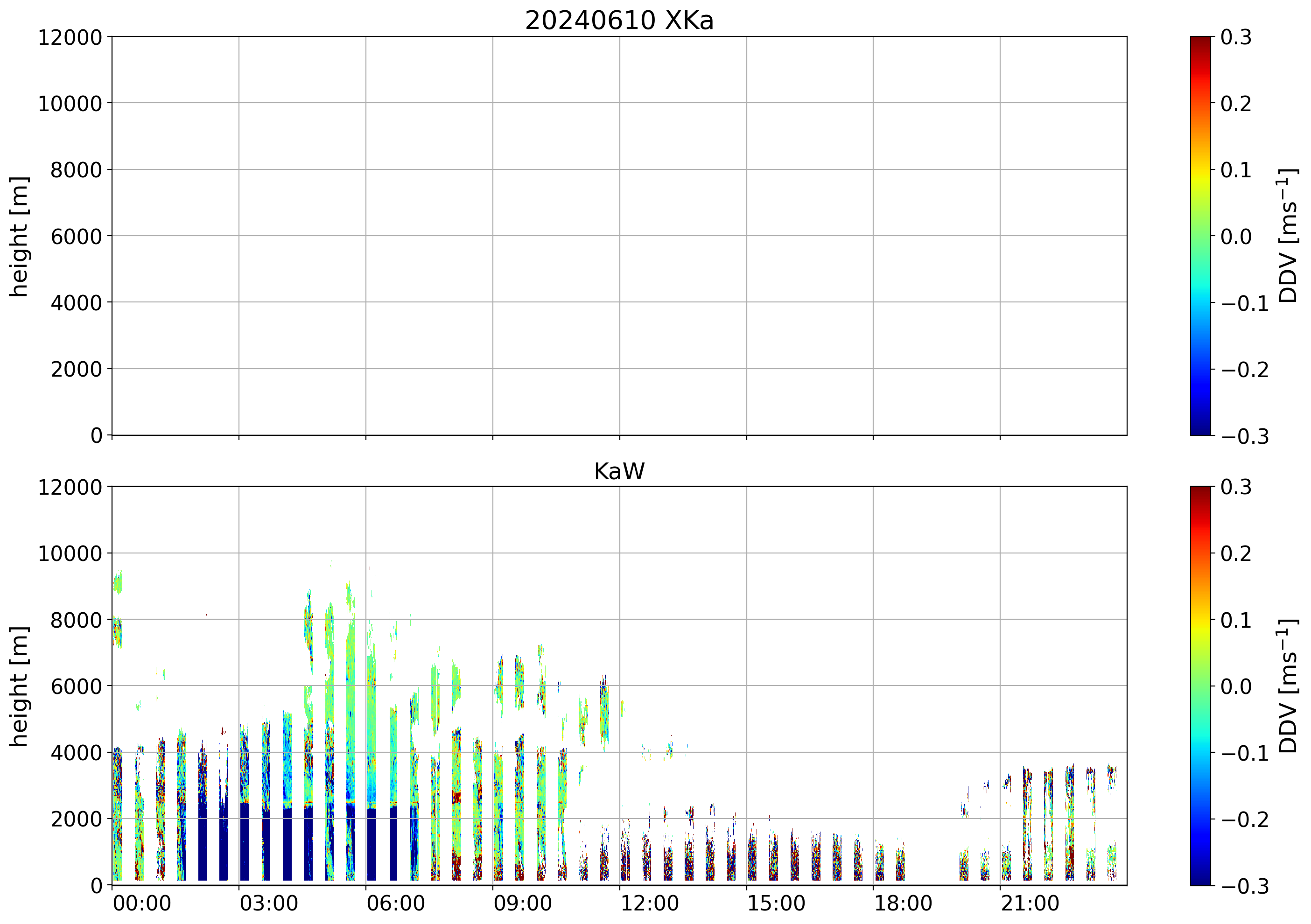
Task: Click the 0.0 tick on top colorbar
Action: click(x=1236, y=237)
